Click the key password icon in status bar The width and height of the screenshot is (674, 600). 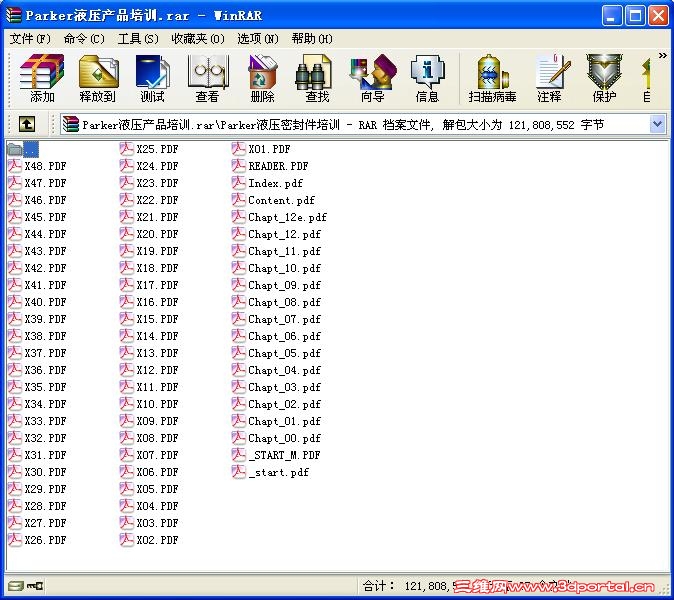[35, 586]
